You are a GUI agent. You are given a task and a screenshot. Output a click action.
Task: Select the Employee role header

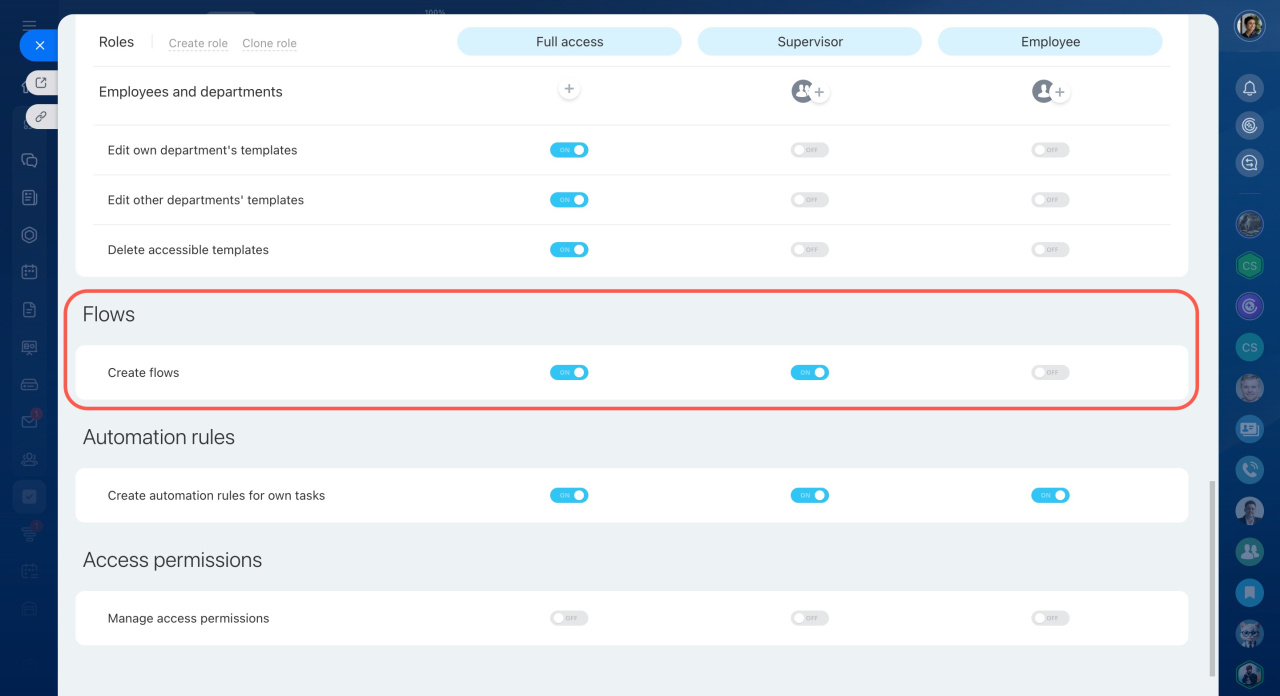click(x=1050, y=42)
